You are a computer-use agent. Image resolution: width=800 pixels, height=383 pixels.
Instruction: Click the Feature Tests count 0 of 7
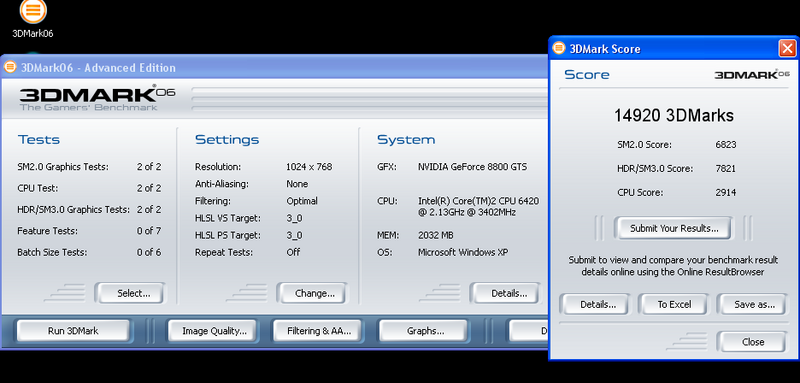[149, 231]
